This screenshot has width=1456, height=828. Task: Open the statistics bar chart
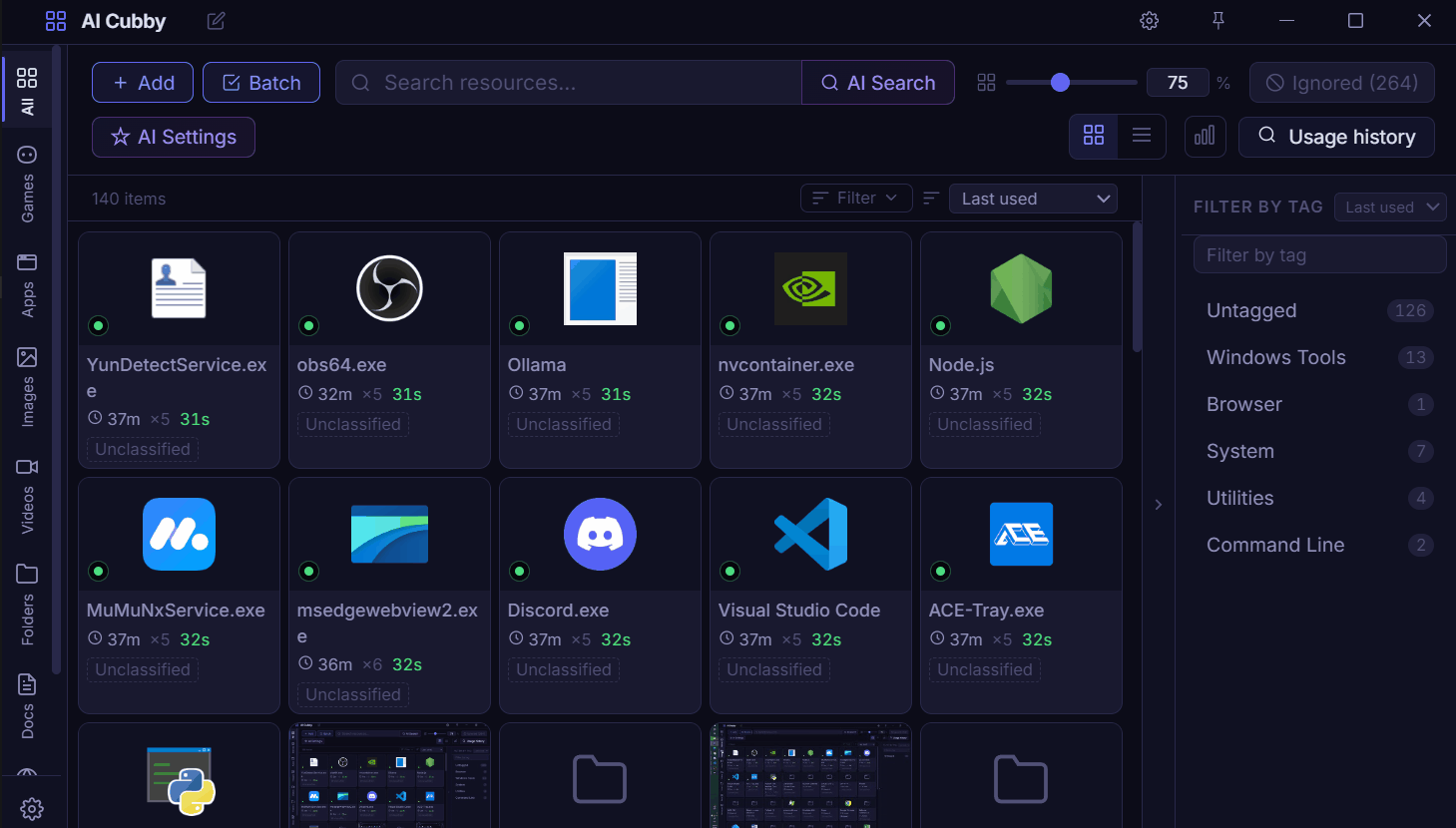[x=1206, y=137]
